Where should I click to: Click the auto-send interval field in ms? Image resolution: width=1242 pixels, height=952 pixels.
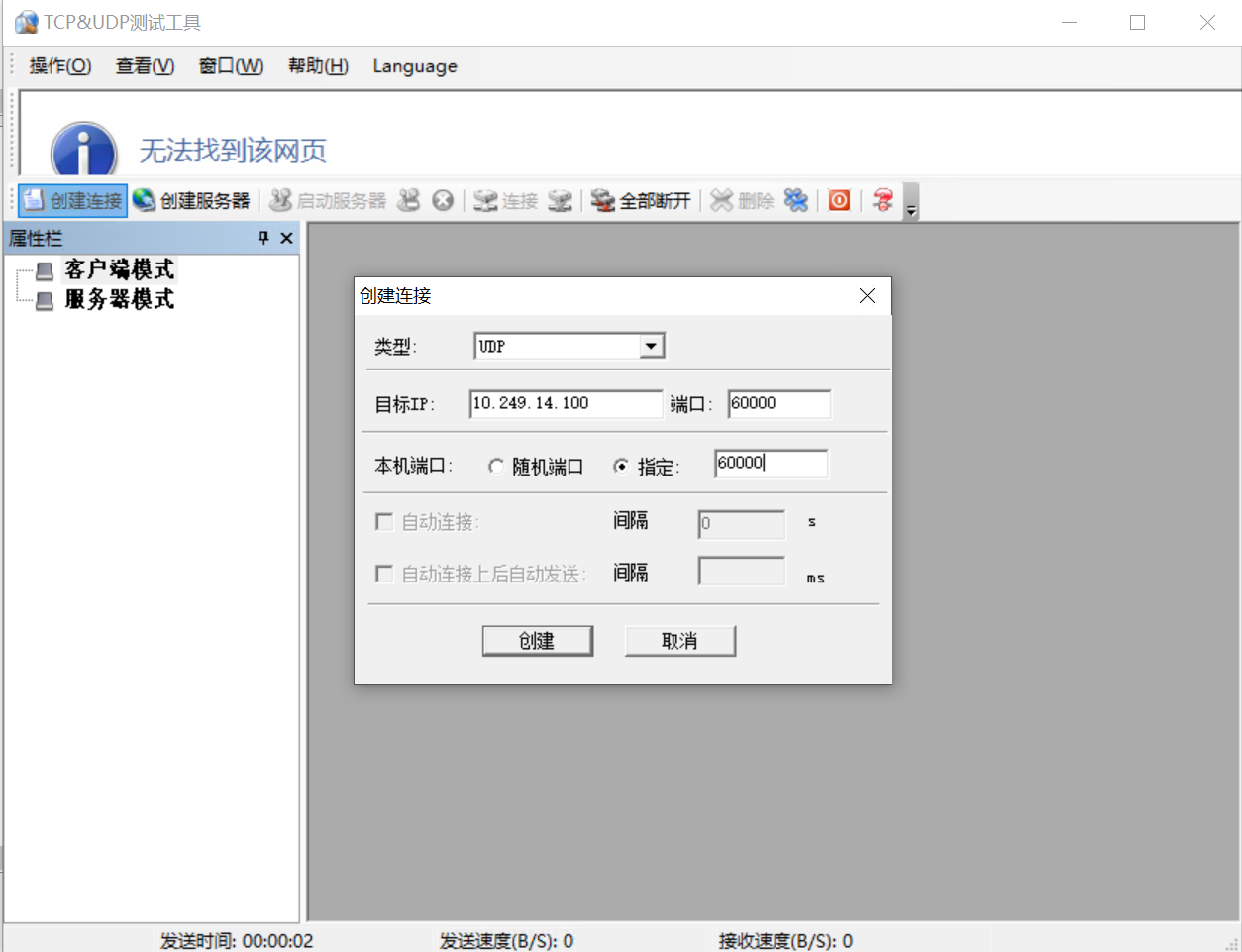741,572
